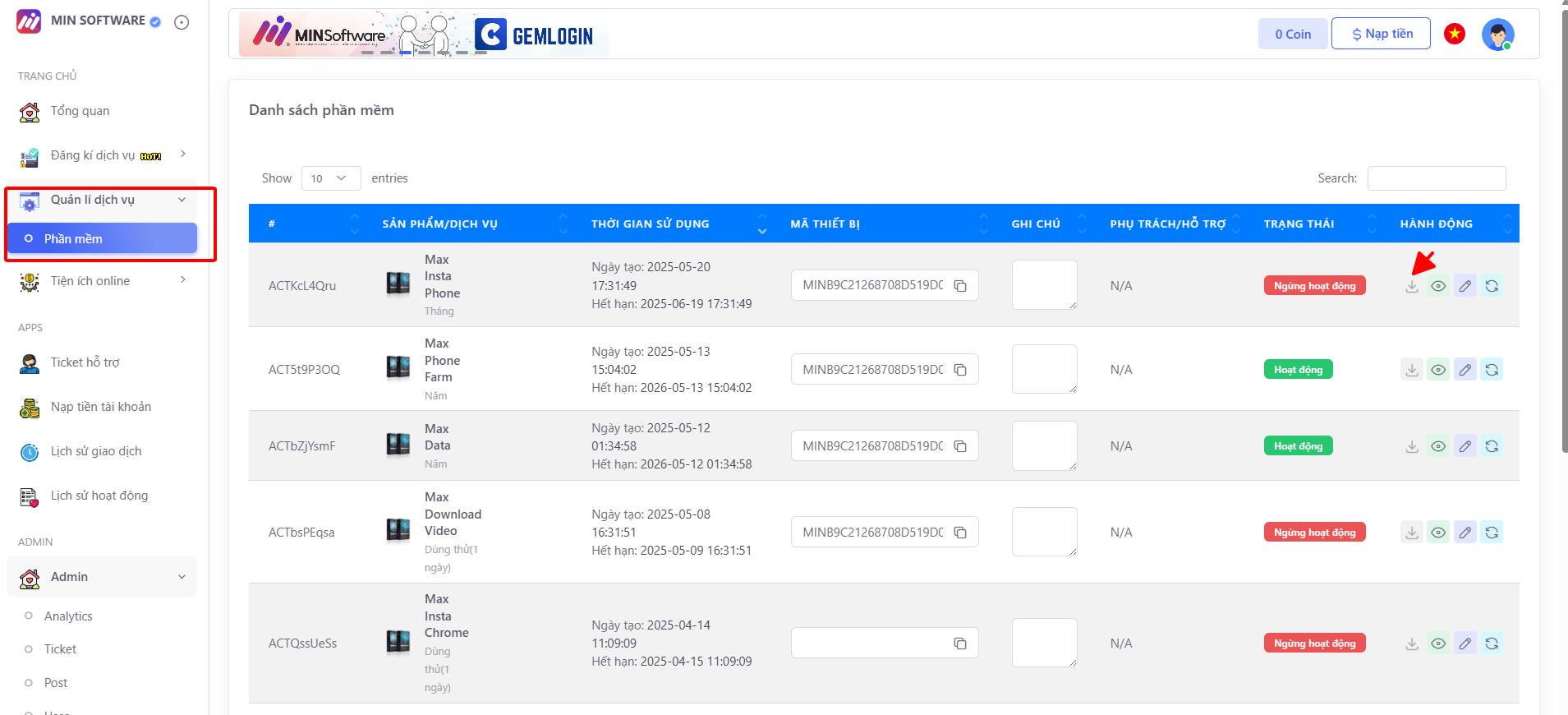Click the download icon for Max Download Video
1568x715 pixels.
pyautogui.click(x=1411, y=533)
